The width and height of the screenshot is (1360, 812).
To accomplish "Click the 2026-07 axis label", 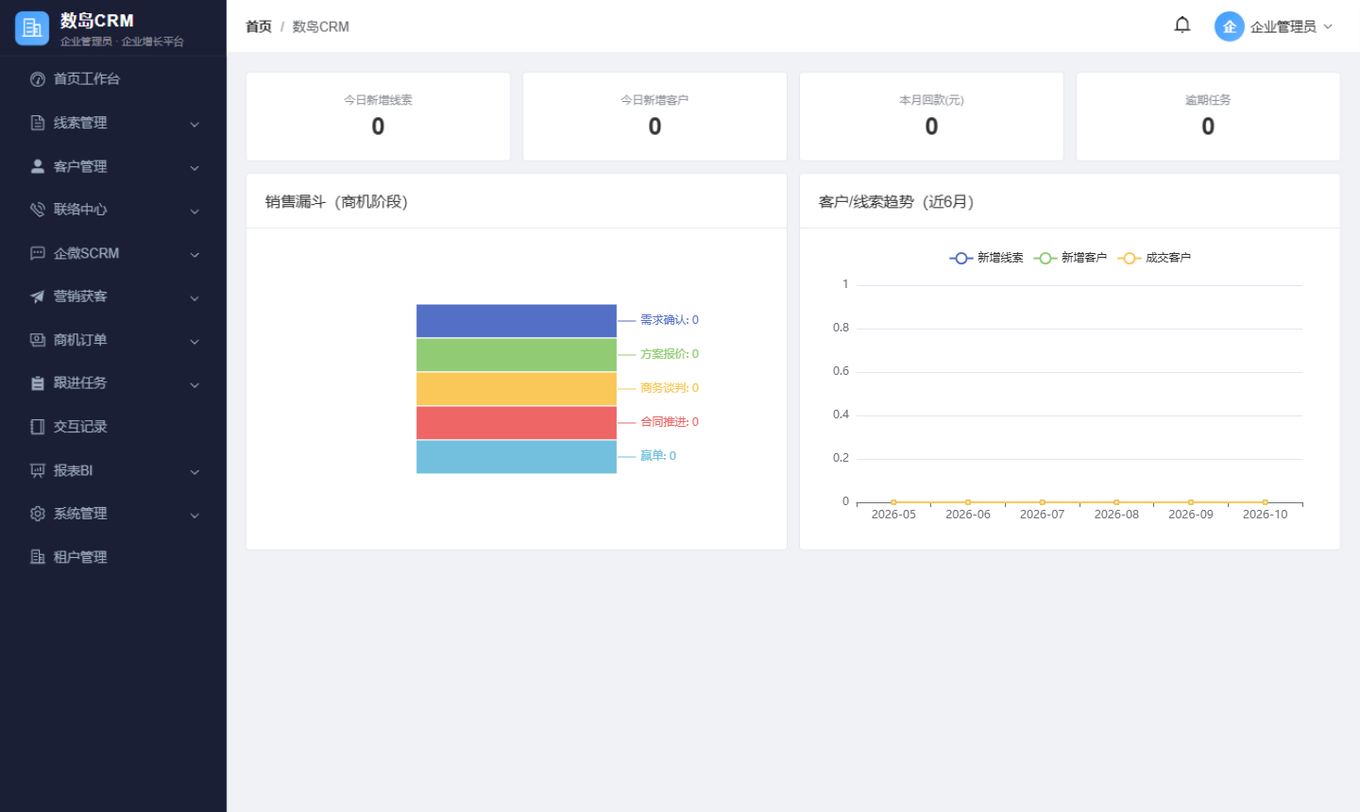I will 1042,515.
